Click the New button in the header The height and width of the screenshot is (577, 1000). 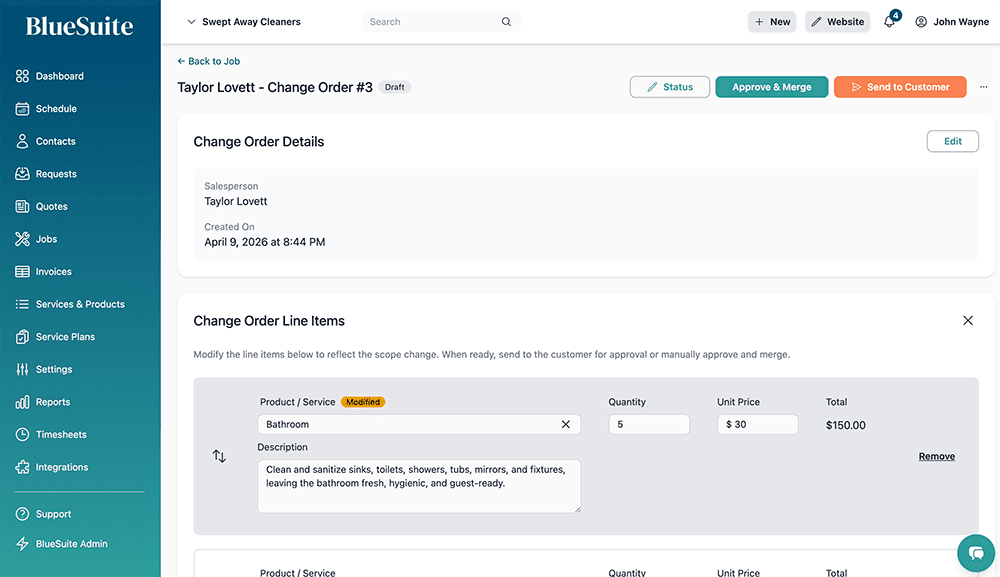tap(772, 22)
